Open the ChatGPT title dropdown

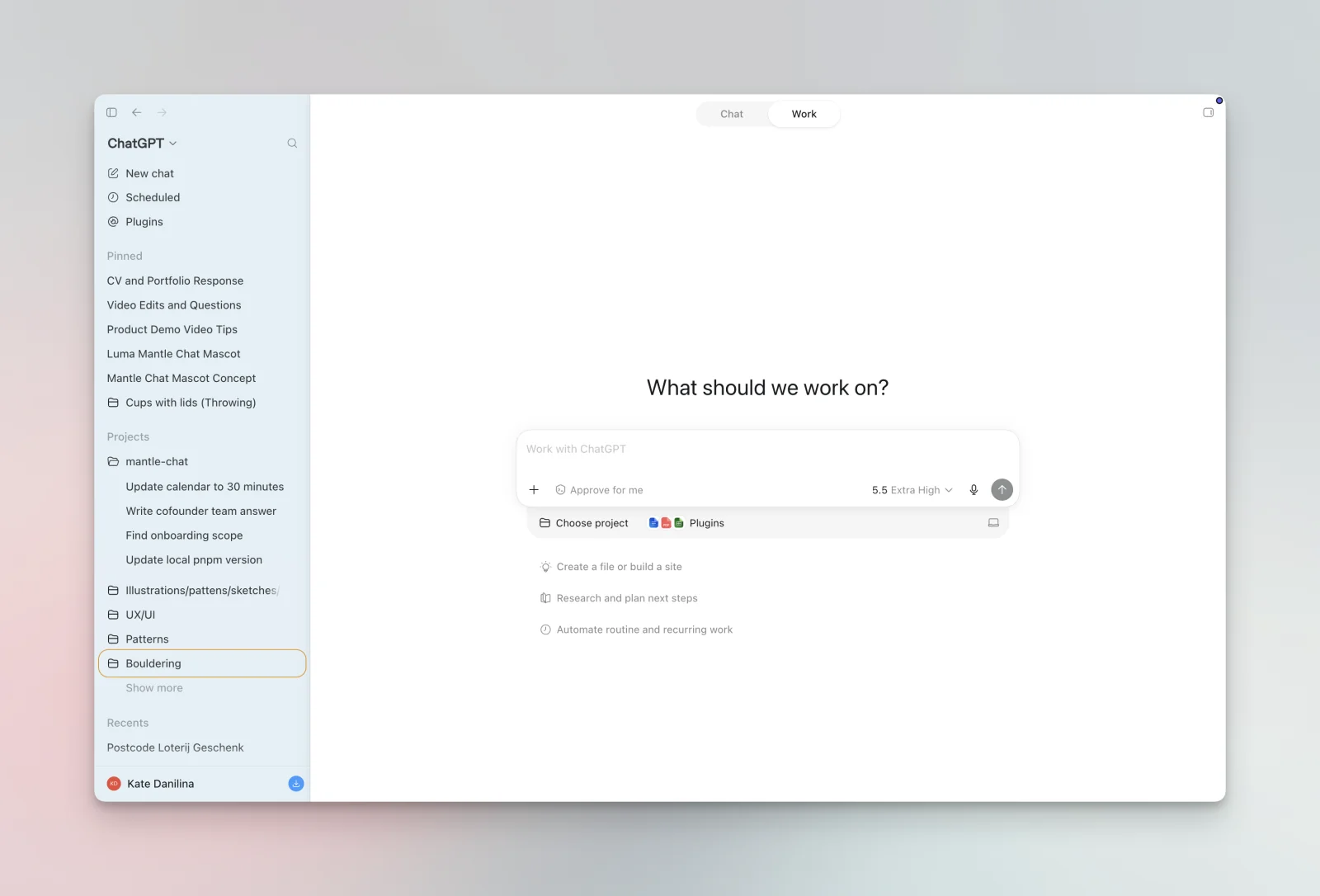pos(142,144)
